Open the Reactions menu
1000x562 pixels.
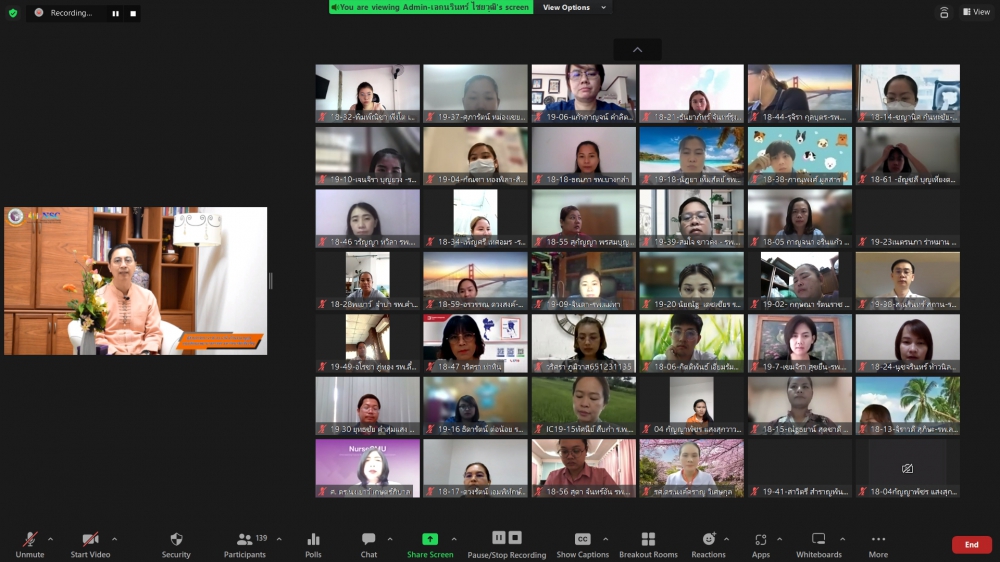pyautogui.click(x=708, y=540)
